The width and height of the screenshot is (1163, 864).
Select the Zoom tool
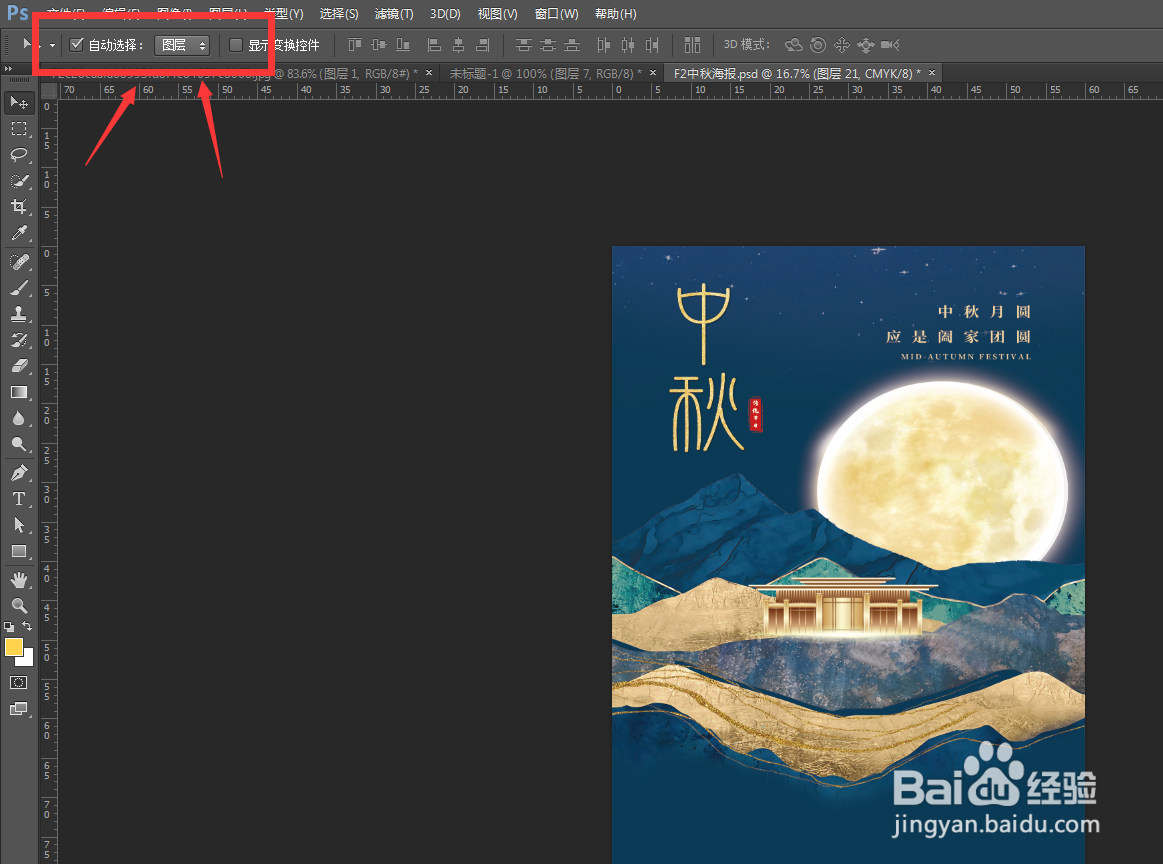point(19,605)
